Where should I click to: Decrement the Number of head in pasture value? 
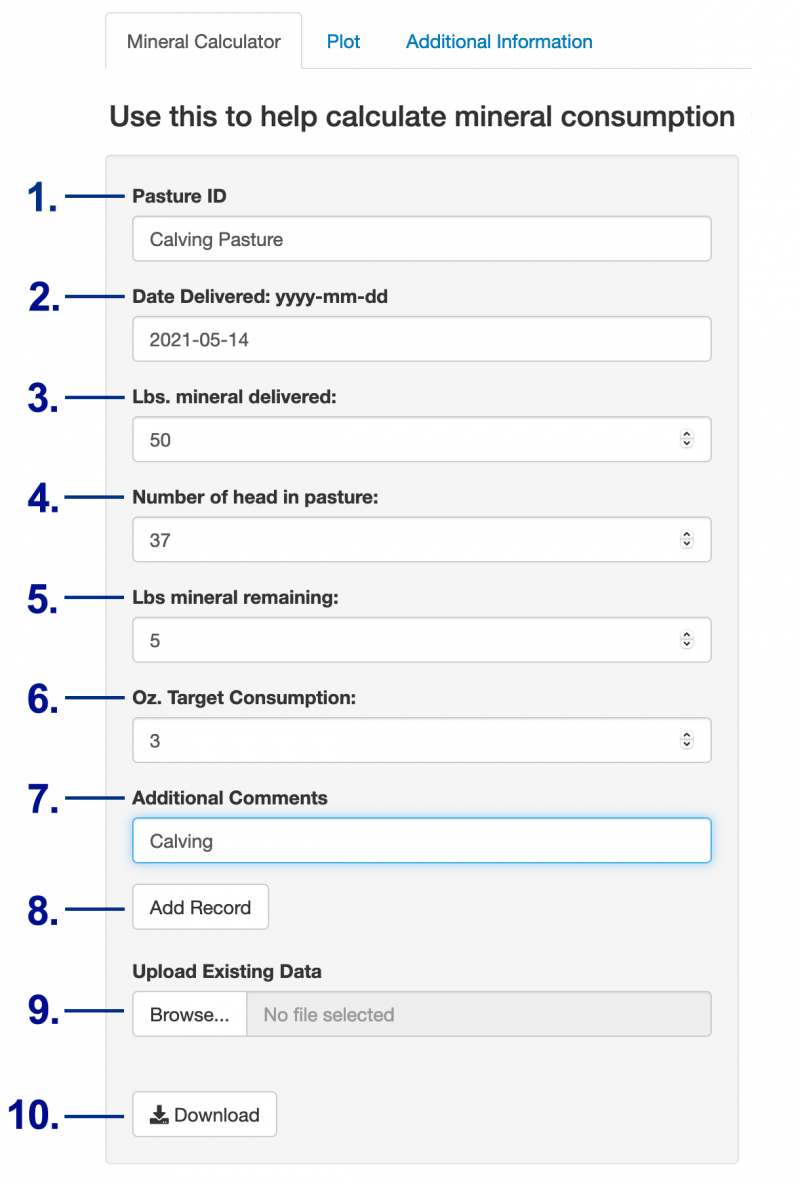click(x=687, y=544)
